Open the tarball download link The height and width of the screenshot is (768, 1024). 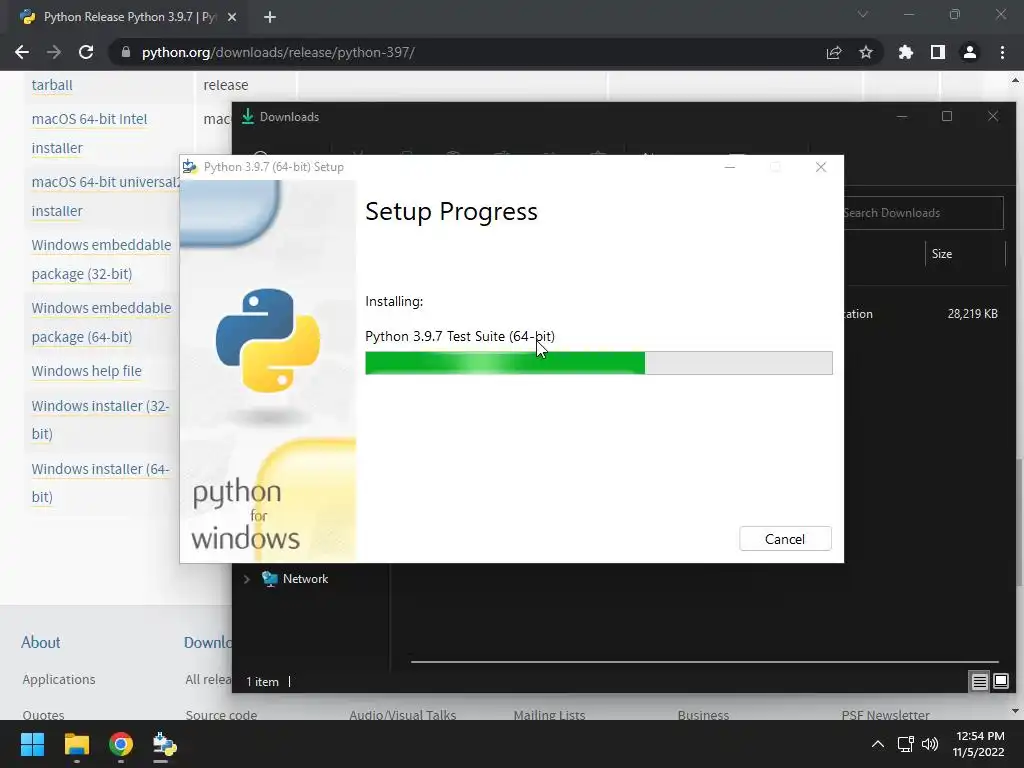pyautogui.click(x=52, y=85)
